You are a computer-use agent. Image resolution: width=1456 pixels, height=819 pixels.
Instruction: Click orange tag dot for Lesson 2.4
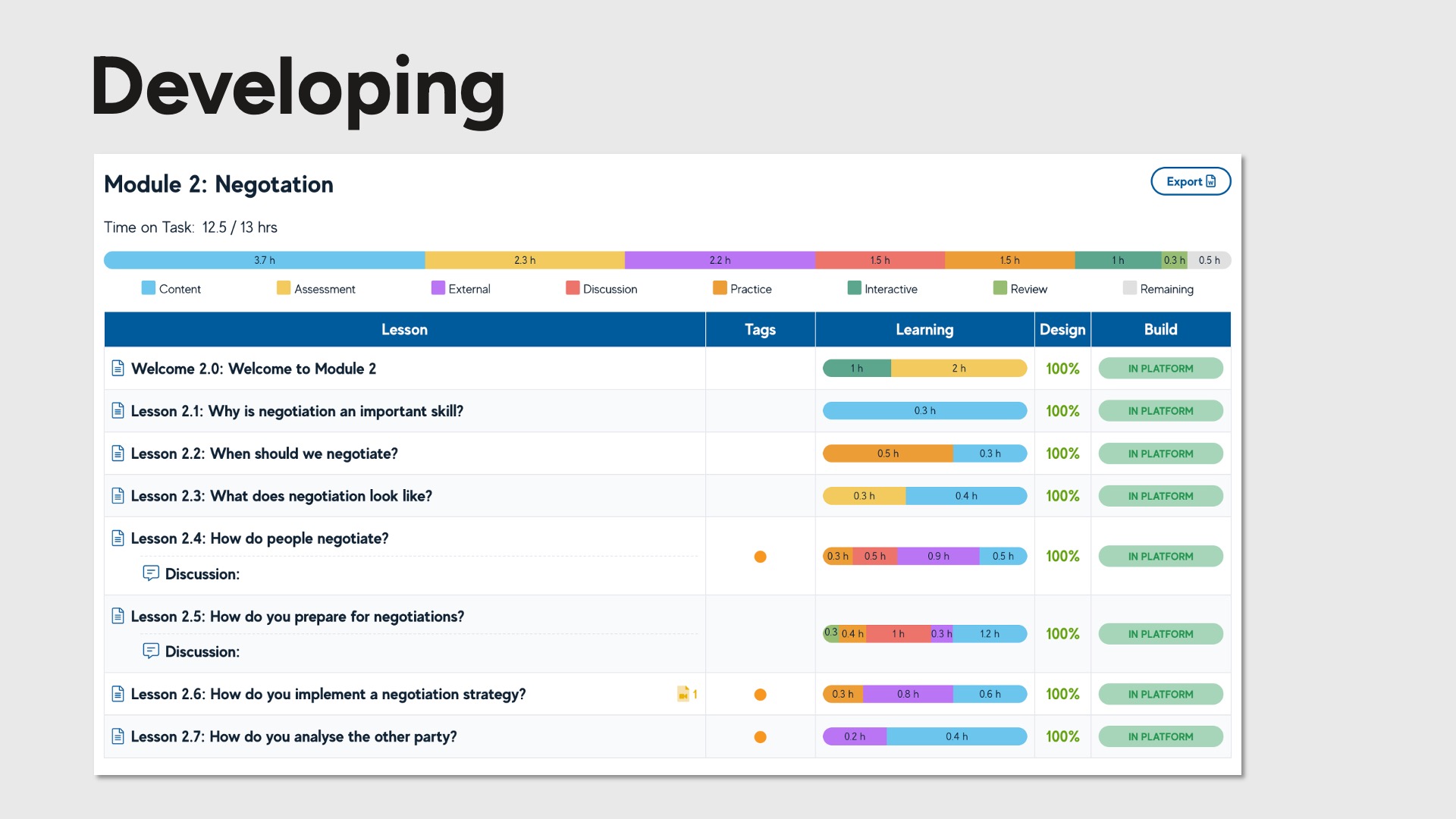coord(760,557)
